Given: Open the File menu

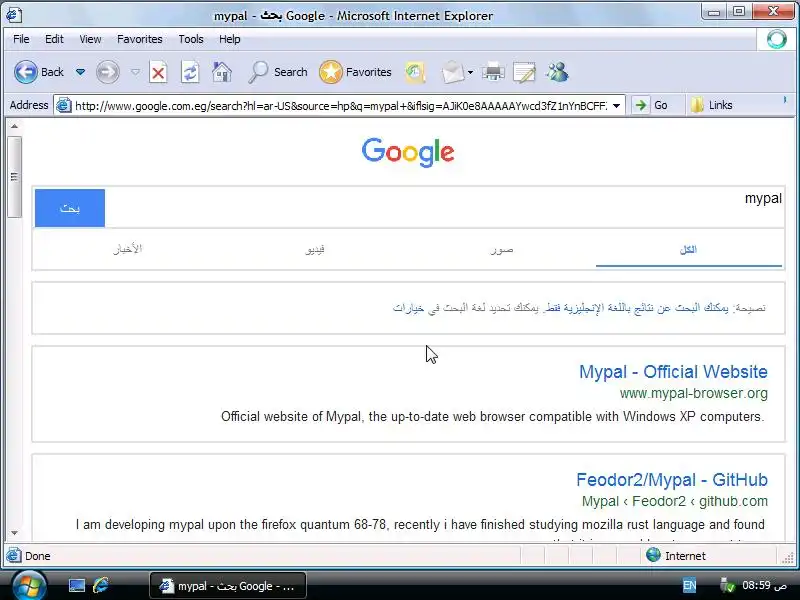Looking at the screenshot, I should tap(21, 39).
